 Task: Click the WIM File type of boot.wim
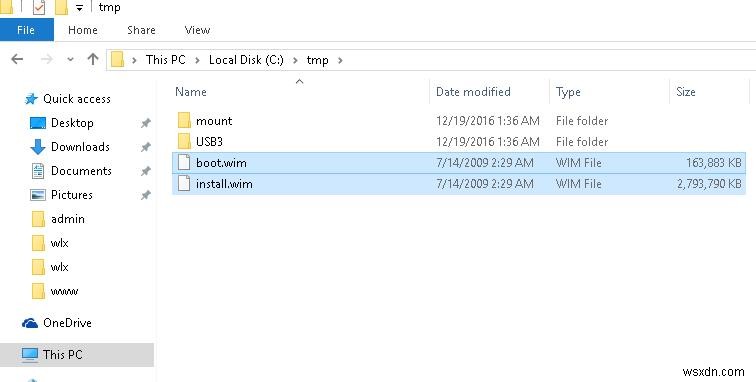coord(579,163)
